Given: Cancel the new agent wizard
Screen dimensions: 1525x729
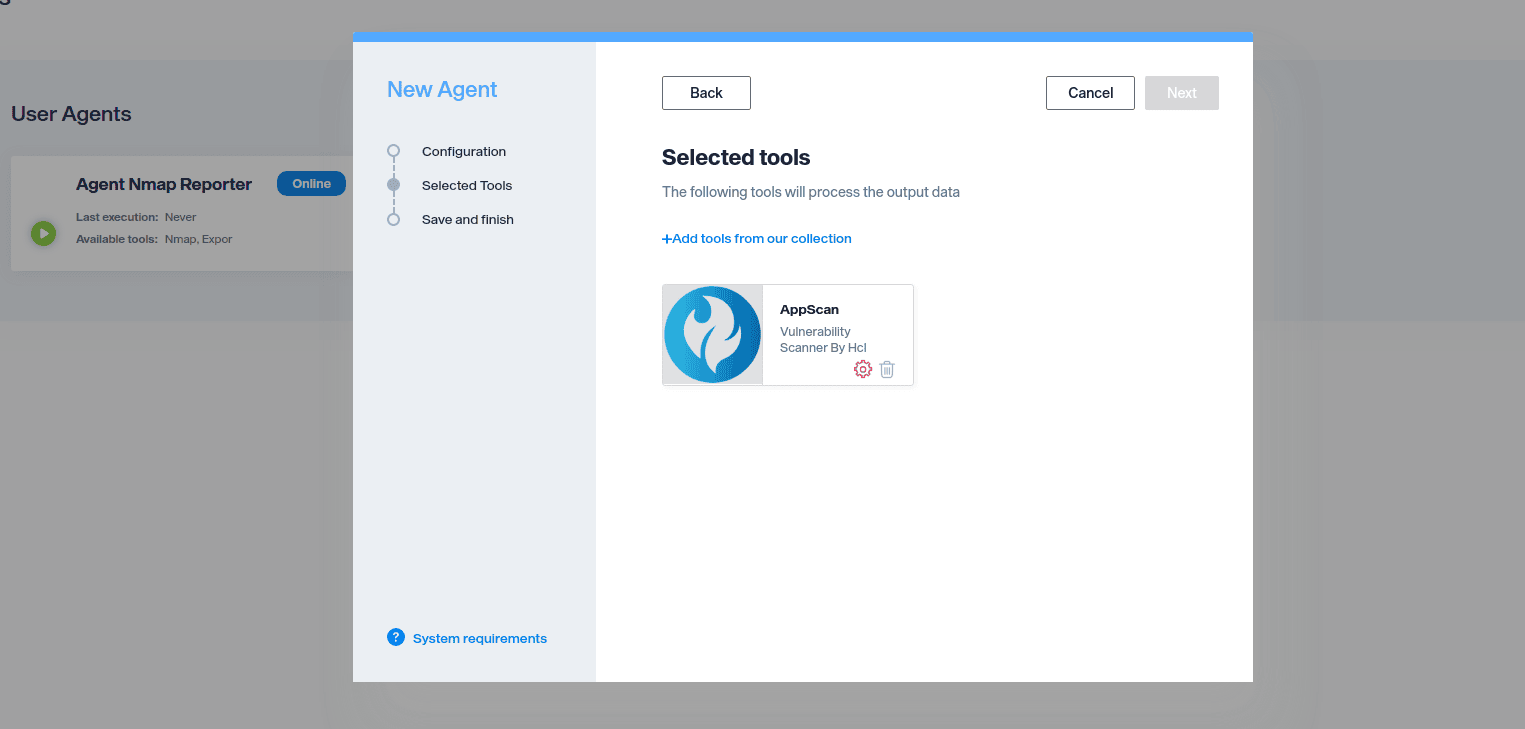Looking at the screenshot, I should pos(1090,93).
